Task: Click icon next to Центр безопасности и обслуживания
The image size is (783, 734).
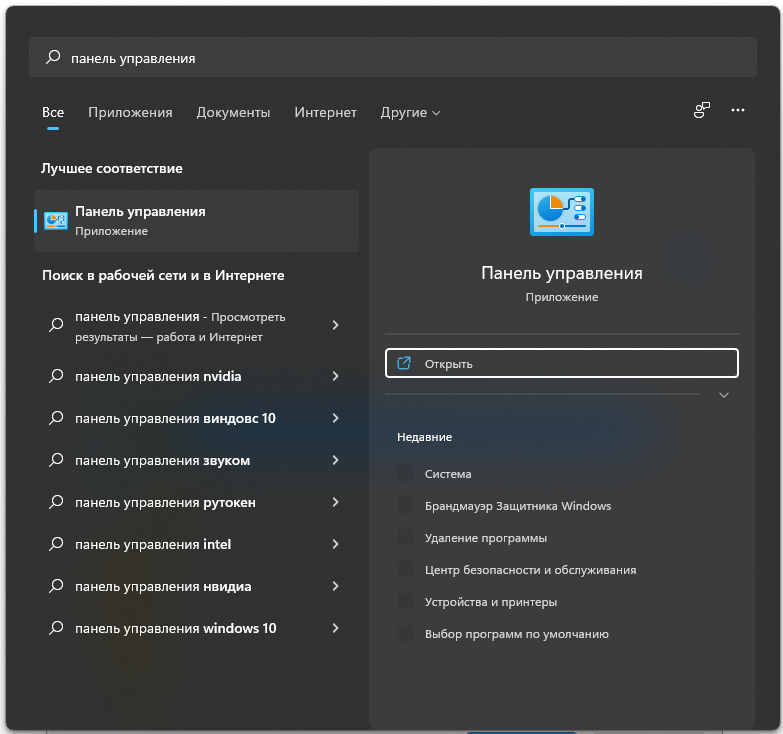Action: 404,569
